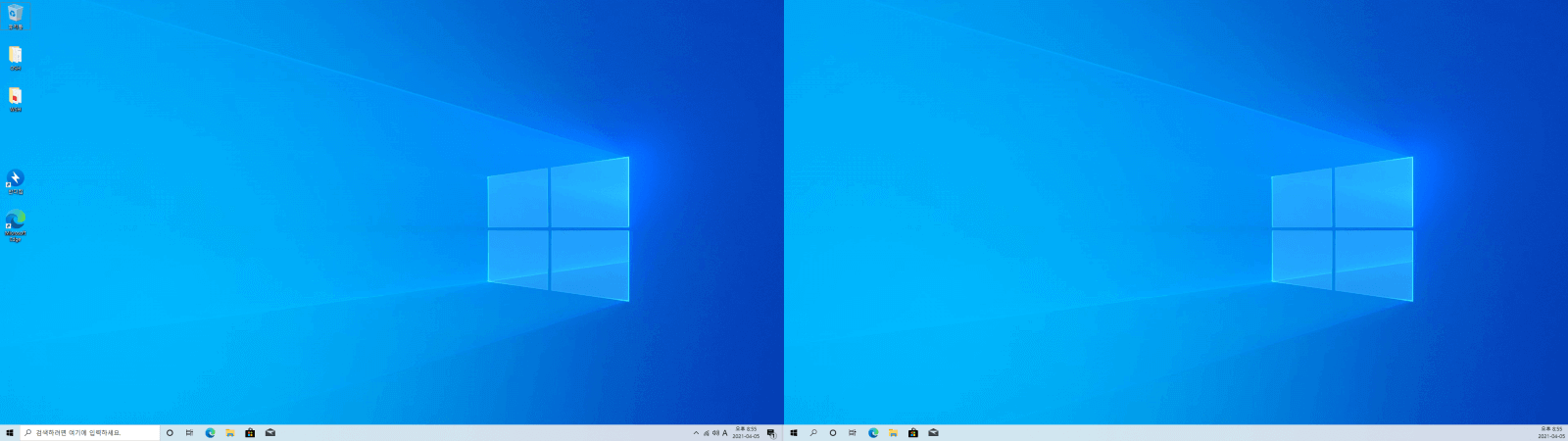Launch Microsoft Edge from the right monitor taskbar
This screenshot has height=441, width=1568.
coord(873,432)
